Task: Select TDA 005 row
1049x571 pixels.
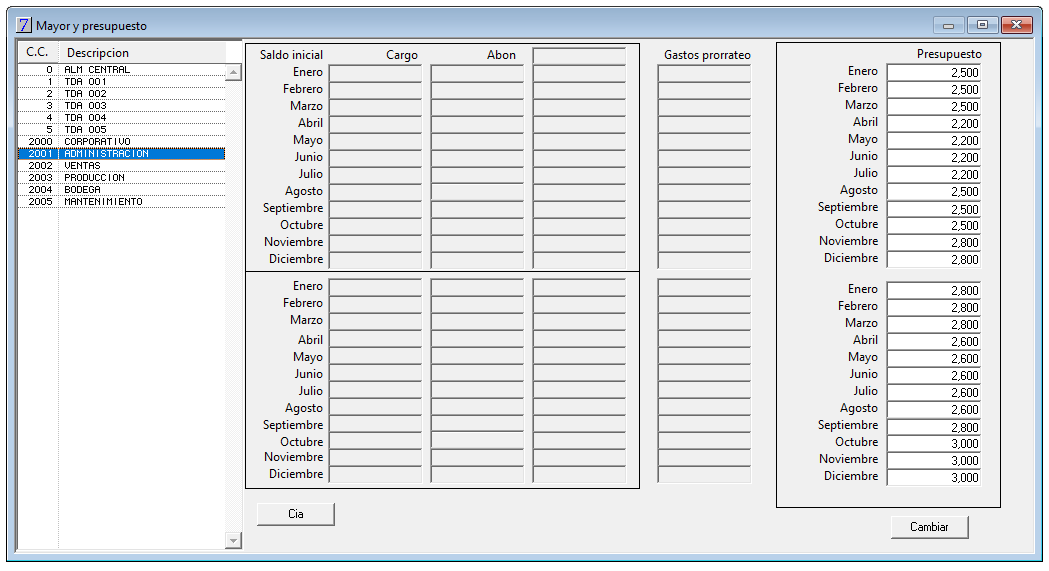Action: point(121,130)
